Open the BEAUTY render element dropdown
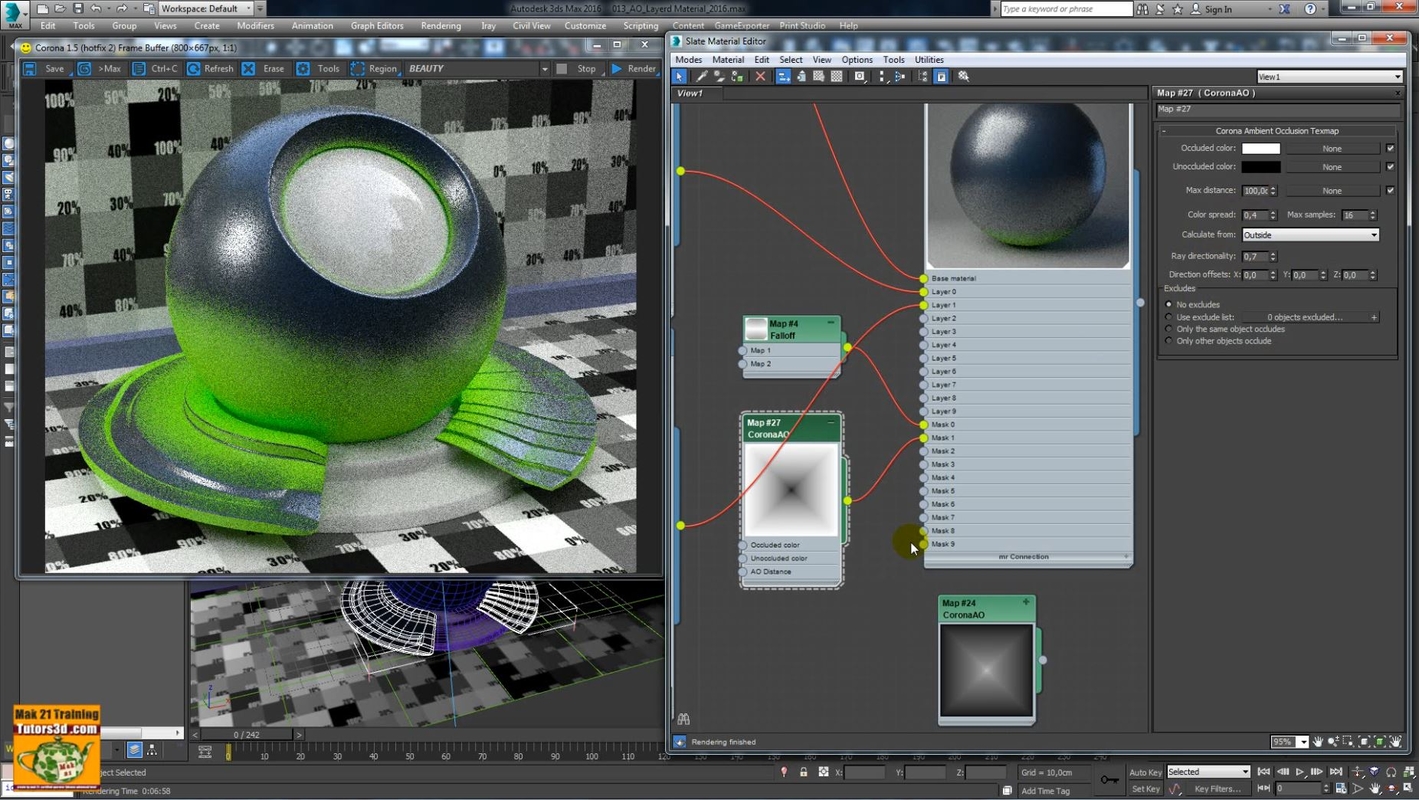The width and height of the screenshot is (1419, 800). tap(476, 69)
